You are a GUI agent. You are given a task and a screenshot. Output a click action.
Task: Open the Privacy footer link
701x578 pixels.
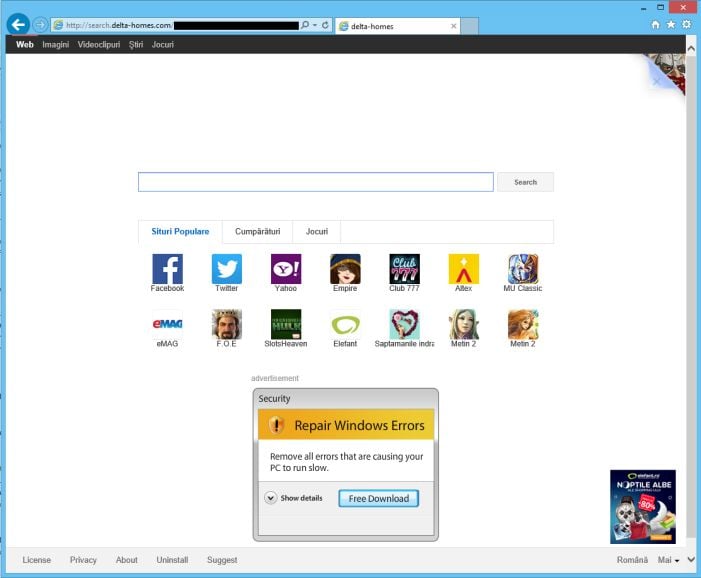pos(83,560)
